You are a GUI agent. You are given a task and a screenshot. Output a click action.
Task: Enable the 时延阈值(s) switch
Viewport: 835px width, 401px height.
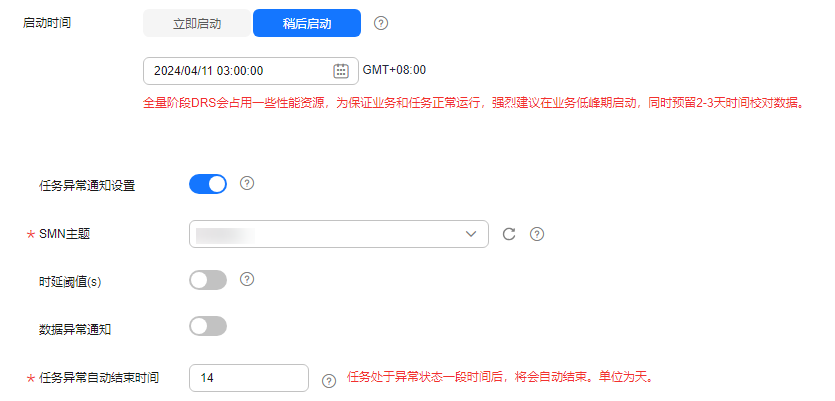click(208, 280)
